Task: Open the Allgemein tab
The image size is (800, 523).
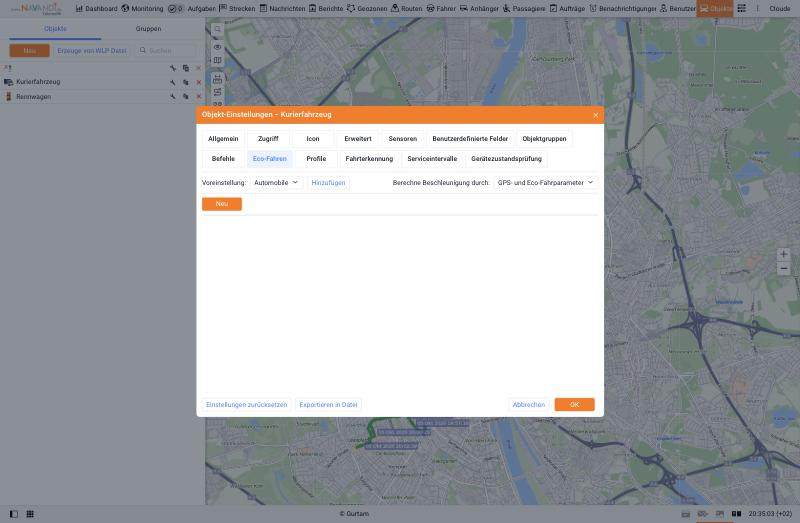Action: 223,139
